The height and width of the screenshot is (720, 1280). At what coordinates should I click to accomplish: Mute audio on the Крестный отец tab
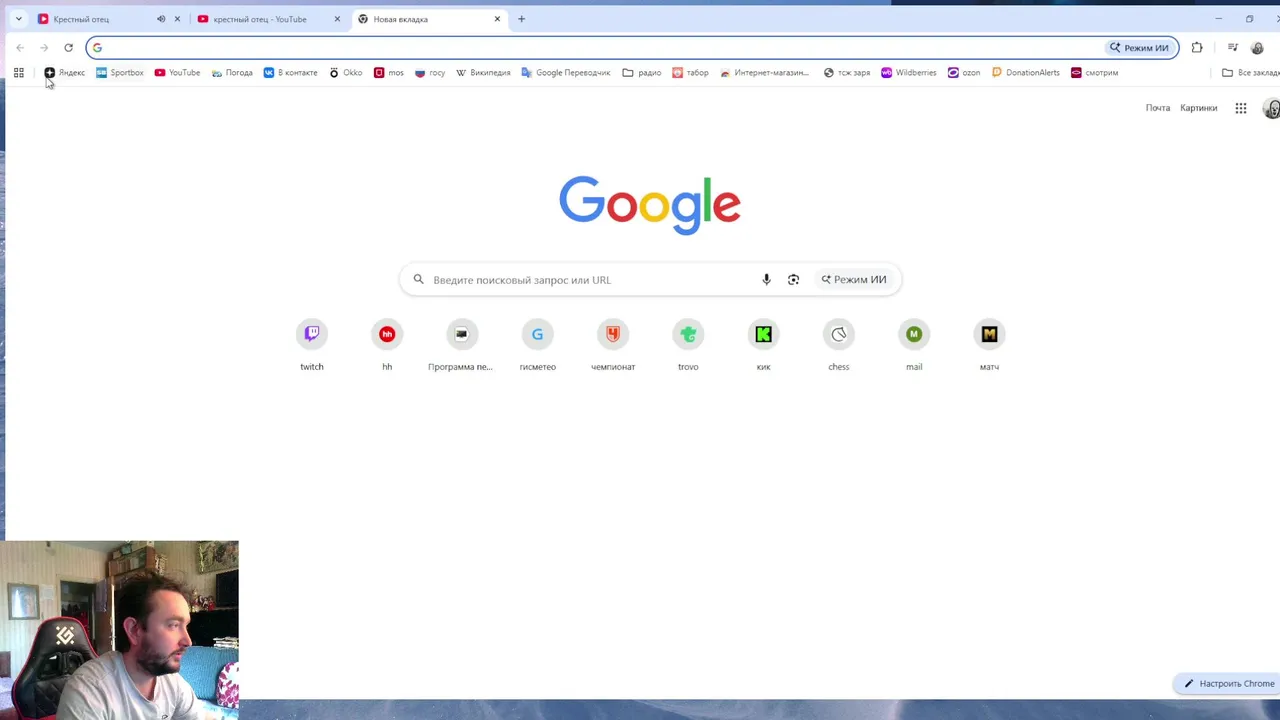(161, 19)
